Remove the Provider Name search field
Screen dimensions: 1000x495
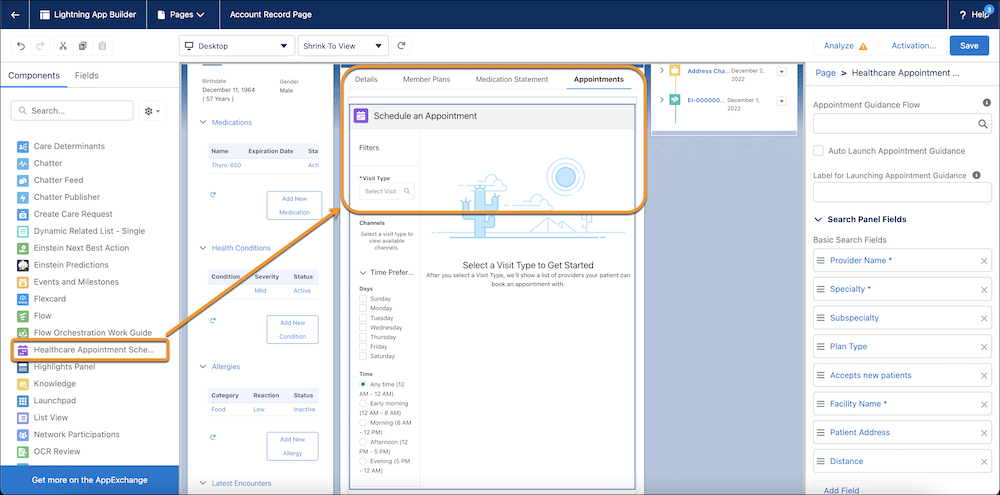(983, 261)
